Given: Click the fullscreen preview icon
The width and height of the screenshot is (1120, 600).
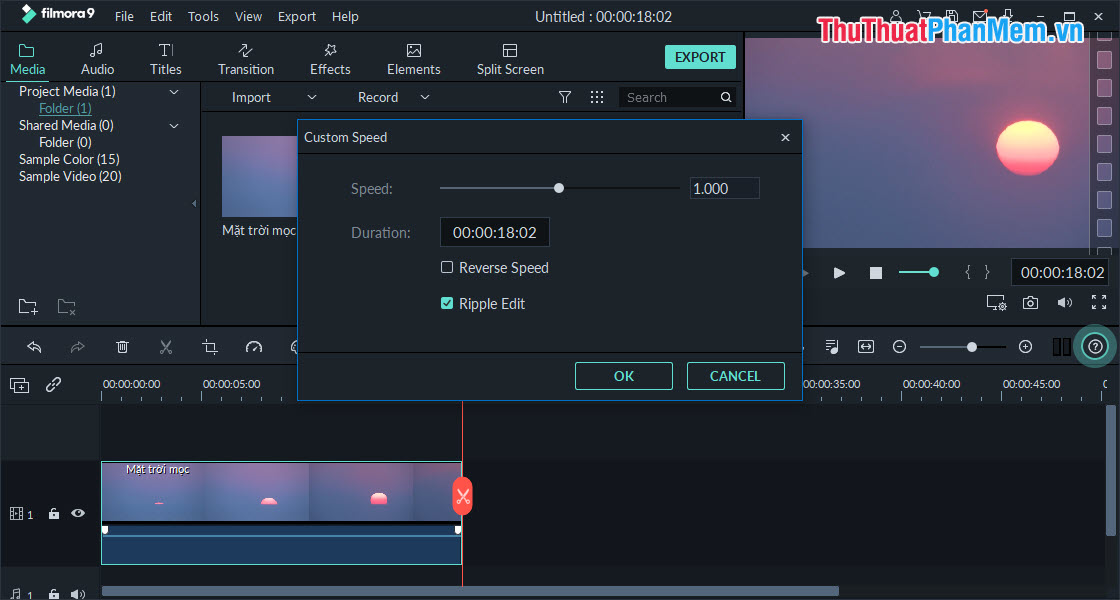Looking at the screenshot, I should click(x=1100, y=302).
